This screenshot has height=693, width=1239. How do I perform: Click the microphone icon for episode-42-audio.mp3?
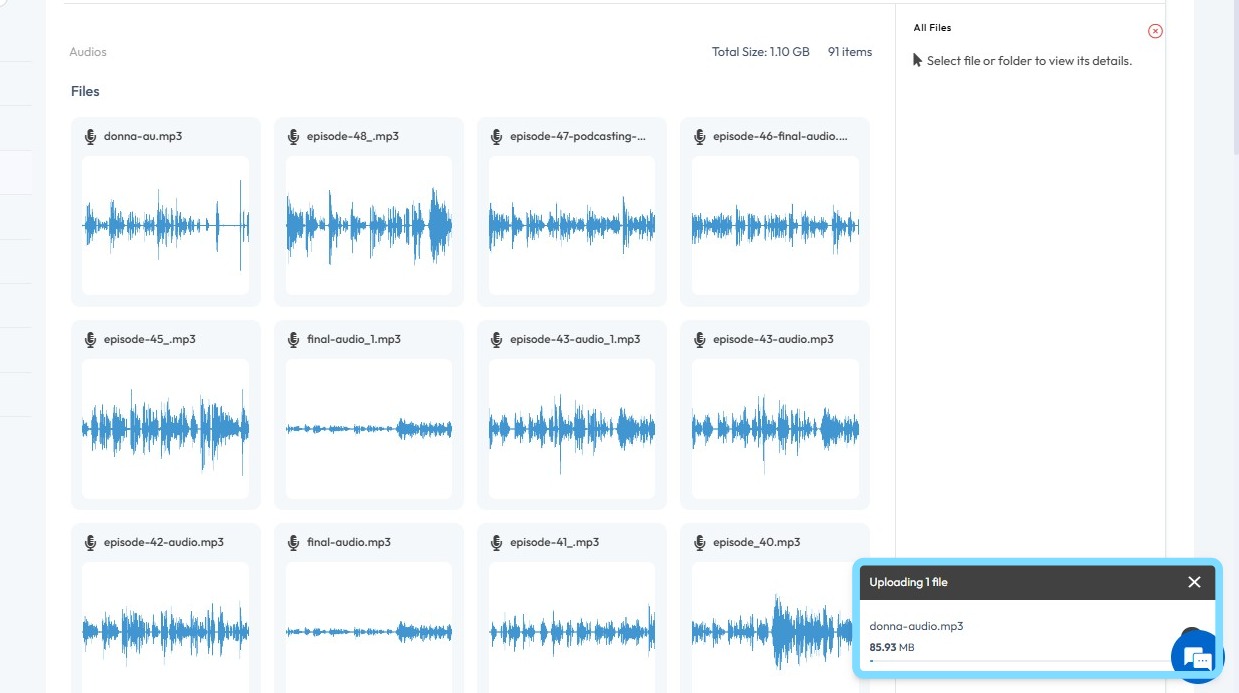click(90, 542)
